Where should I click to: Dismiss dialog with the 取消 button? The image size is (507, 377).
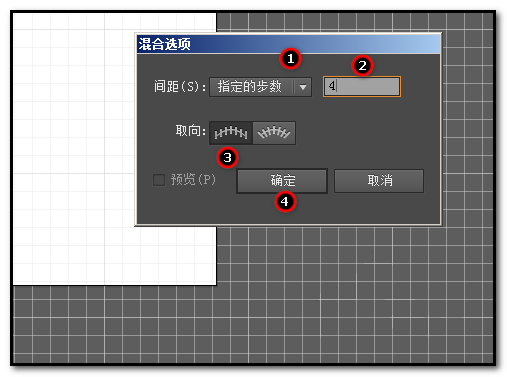click(x=379, y=181)
